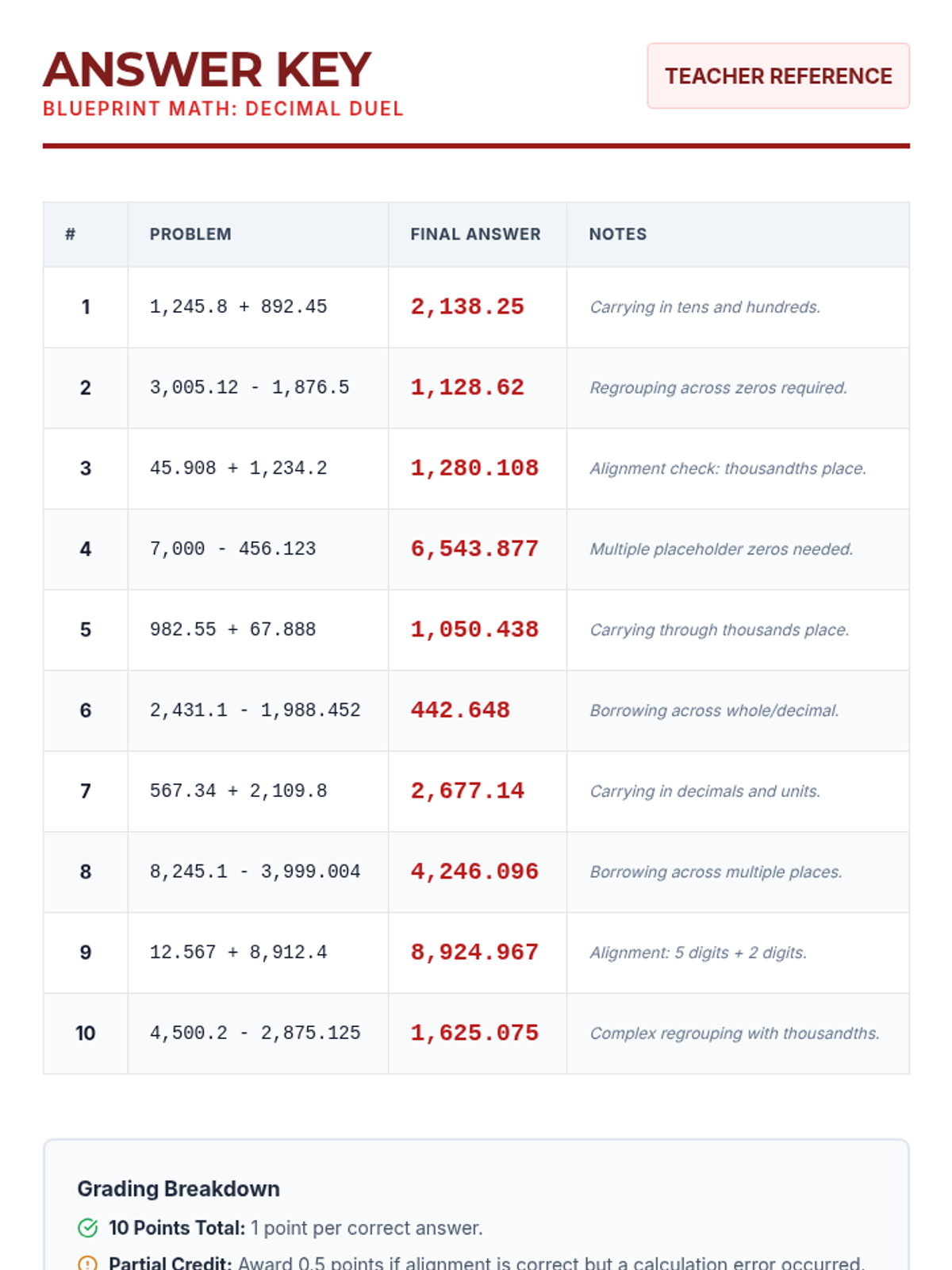Click the Answer Key title

coord(207,70)
